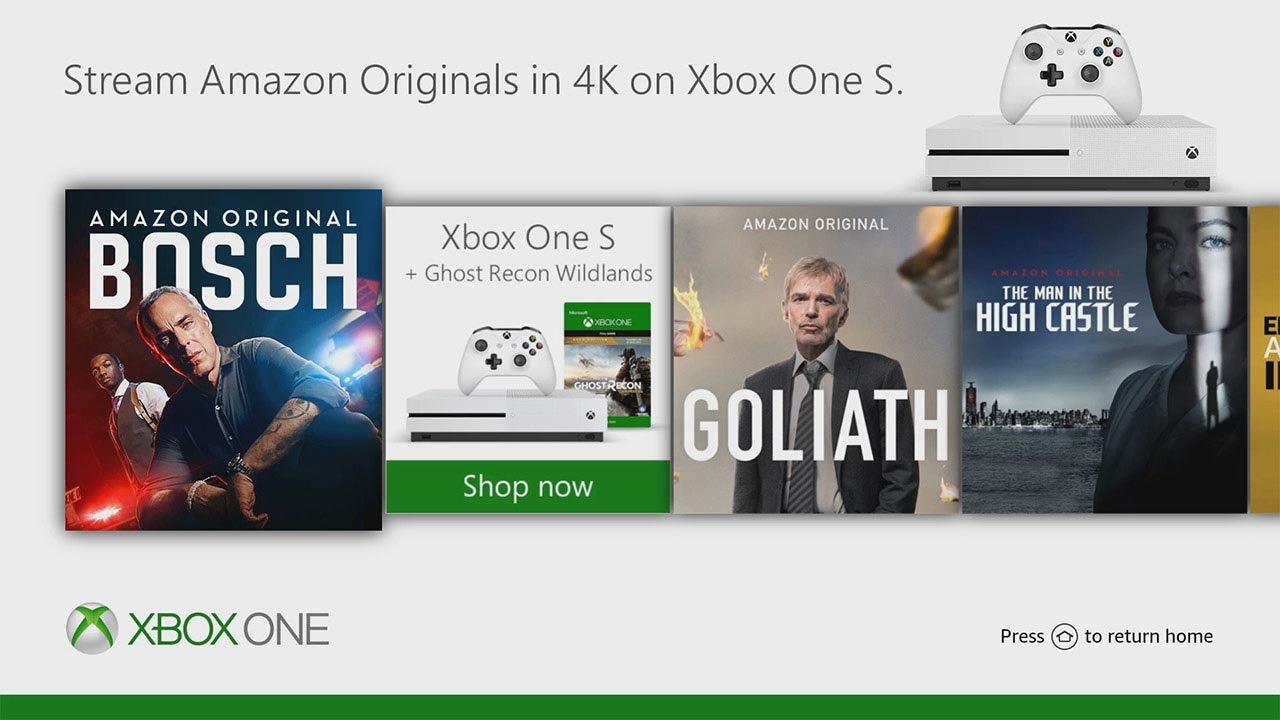The image size is (1280, 720).
Task: Click the Xbox button on top-right controller
Action: 1071,38
